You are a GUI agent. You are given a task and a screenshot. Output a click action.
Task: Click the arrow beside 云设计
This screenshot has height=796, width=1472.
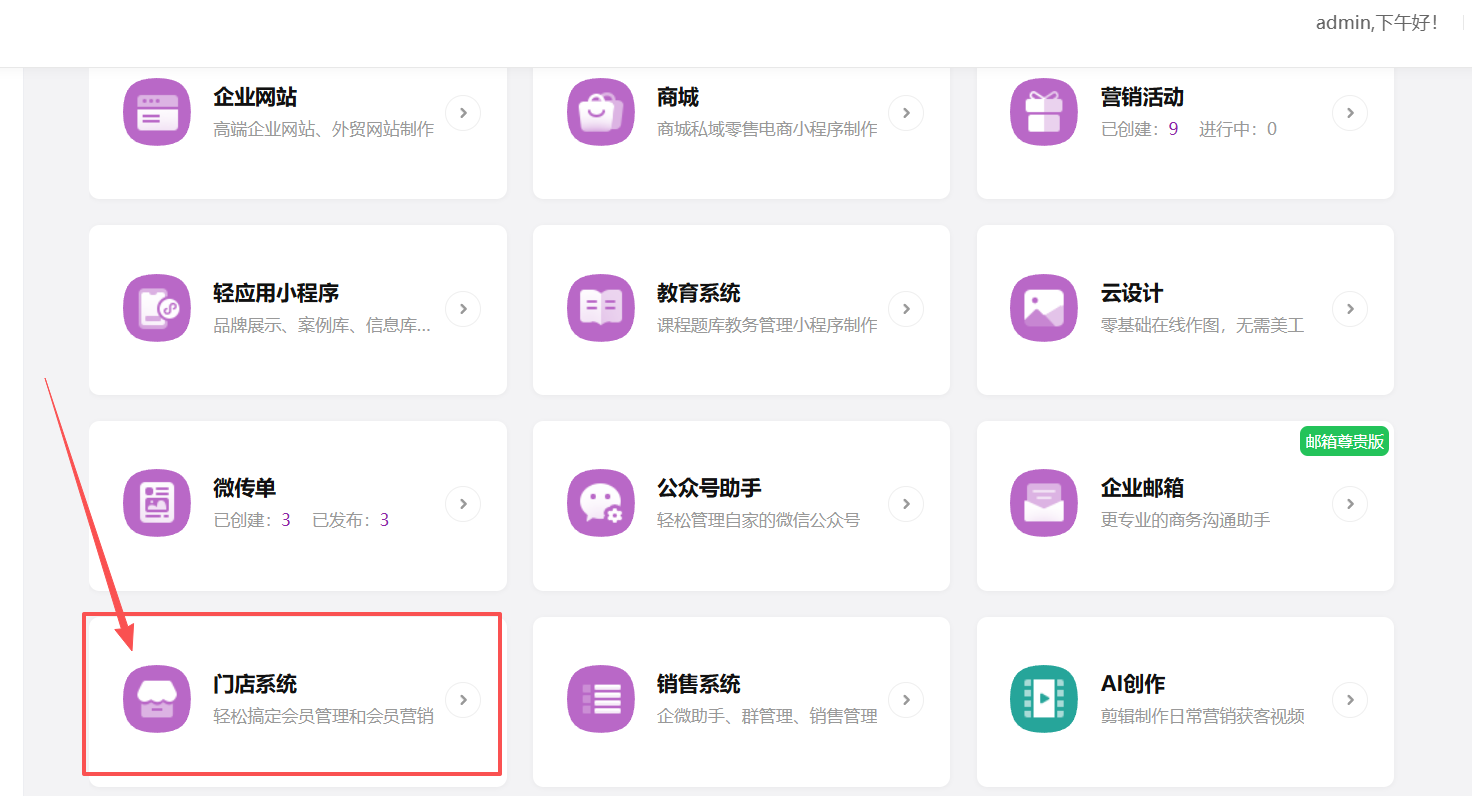click(1350, 309)
